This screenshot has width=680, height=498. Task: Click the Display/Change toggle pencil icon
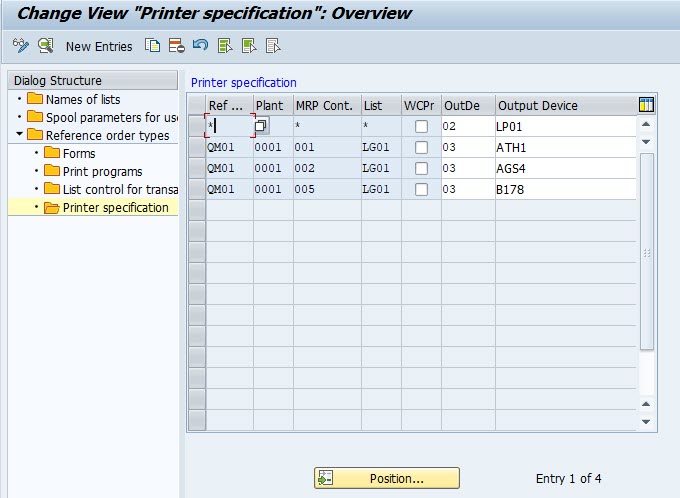(x=20, y=46)
